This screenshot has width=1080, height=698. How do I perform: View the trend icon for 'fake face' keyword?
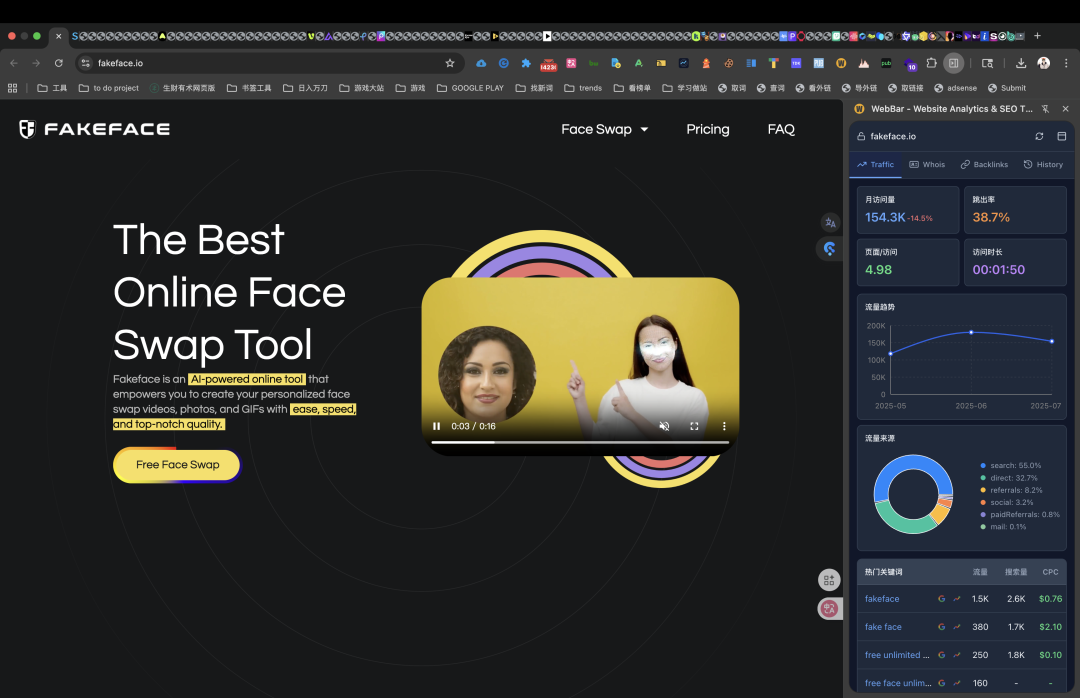point(957,627)
